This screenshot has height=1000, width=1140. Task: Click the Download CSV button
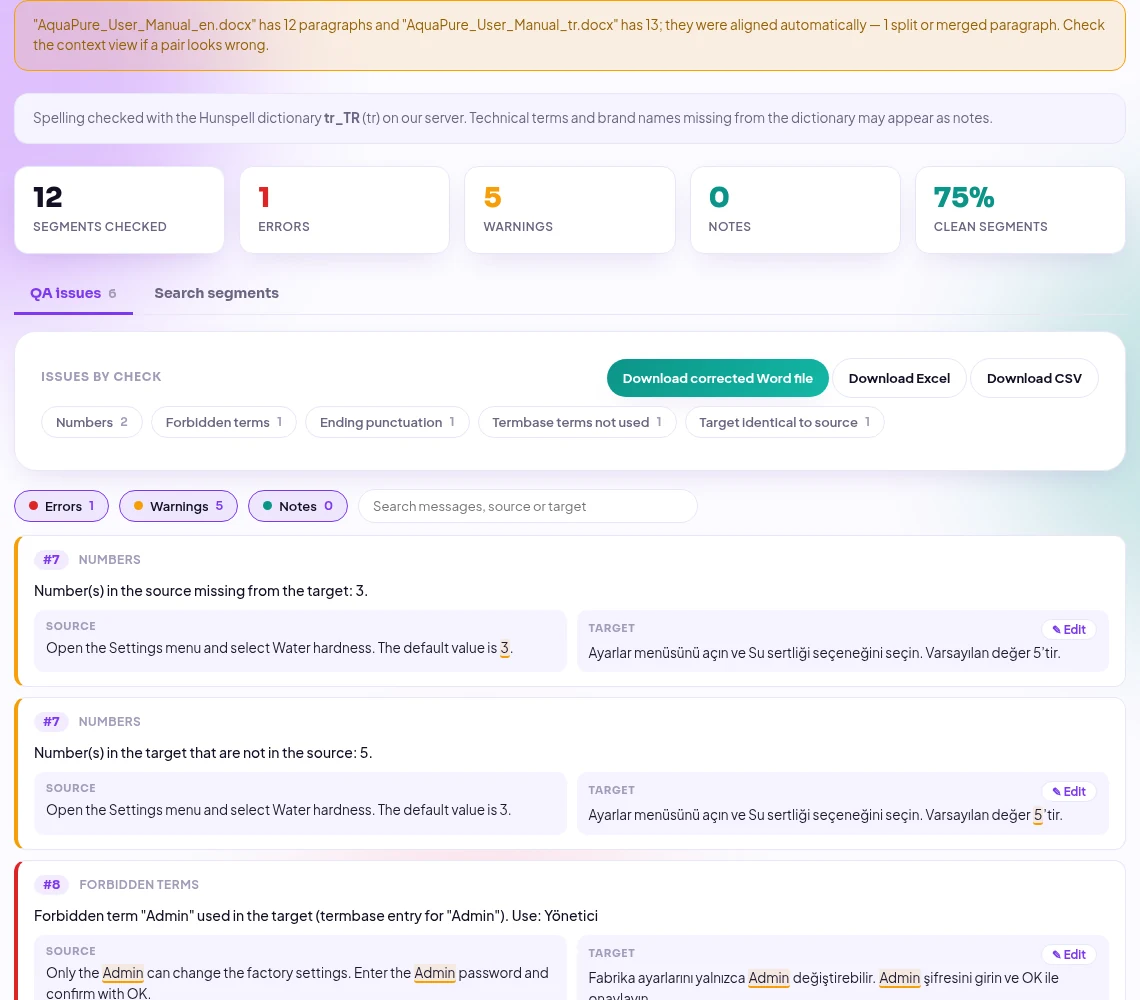click(1034, 378)
